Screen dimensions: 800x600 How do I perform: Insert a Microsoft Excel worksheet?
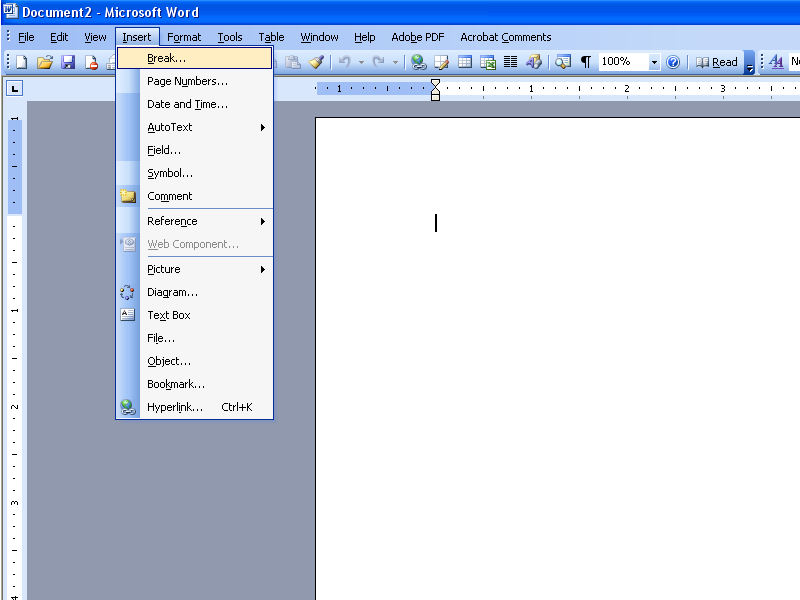(x=488, y=61)
